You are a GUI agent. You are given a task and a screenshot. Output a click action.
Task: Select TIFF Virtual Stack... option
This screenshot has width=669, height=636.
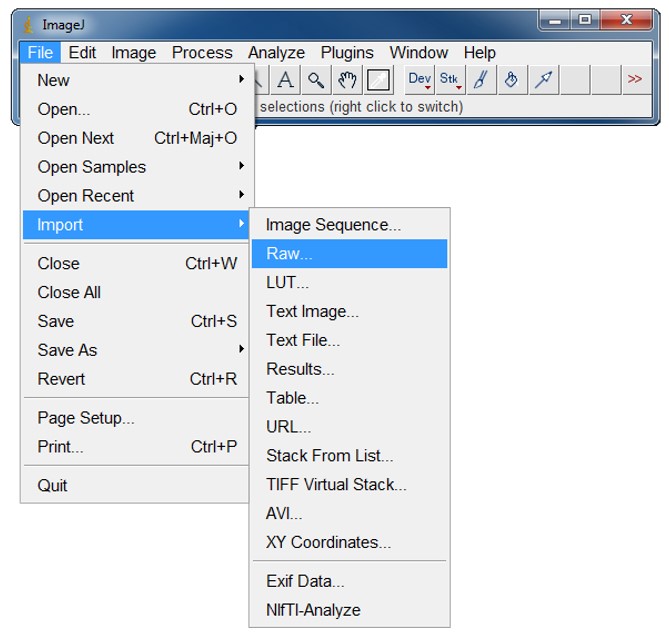(x=349, y=485)
